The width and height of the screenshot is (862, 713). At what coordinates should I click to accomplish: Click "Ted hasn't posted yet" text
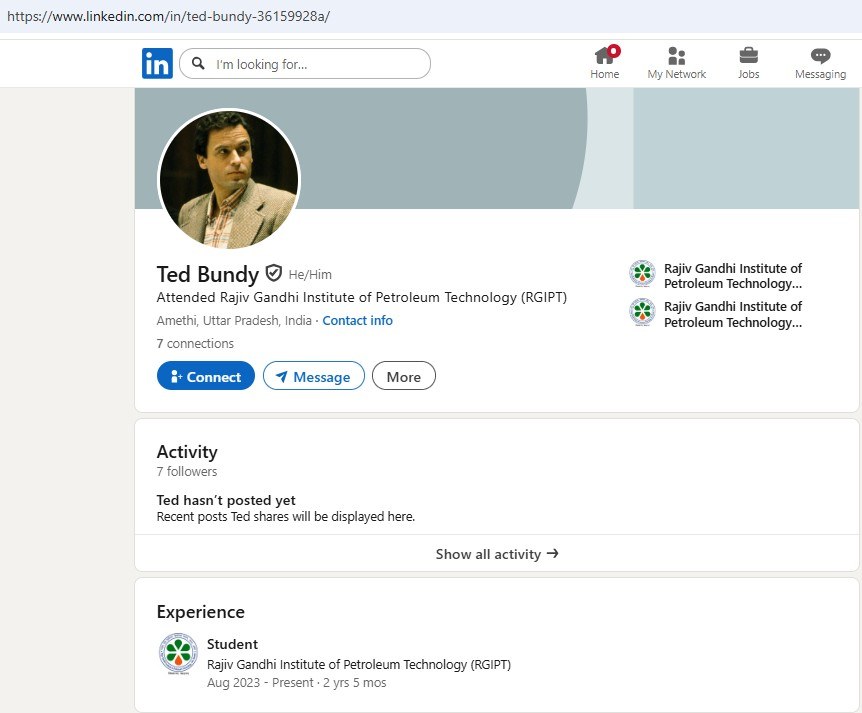tap(226, 500)
